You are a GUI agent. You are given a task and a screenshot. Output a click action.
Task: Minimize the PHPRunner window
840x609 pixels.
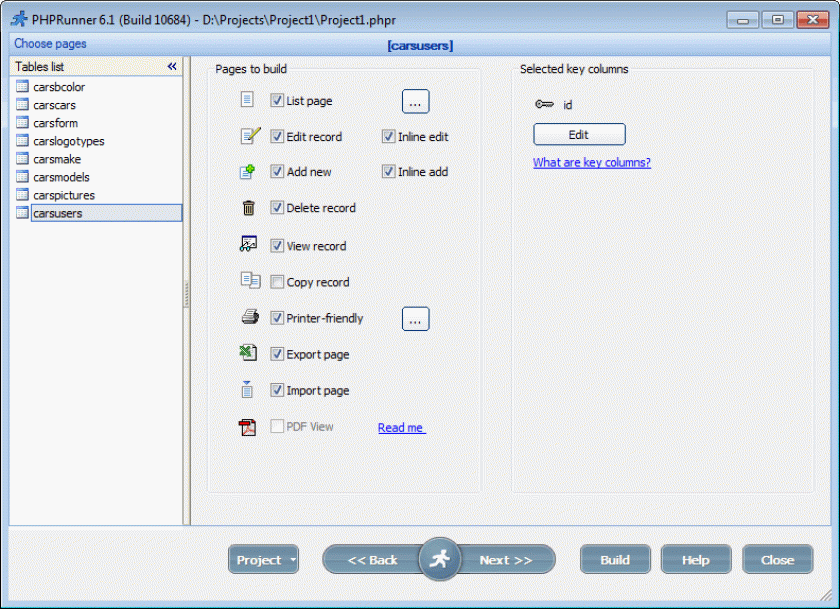click(742, 20)
